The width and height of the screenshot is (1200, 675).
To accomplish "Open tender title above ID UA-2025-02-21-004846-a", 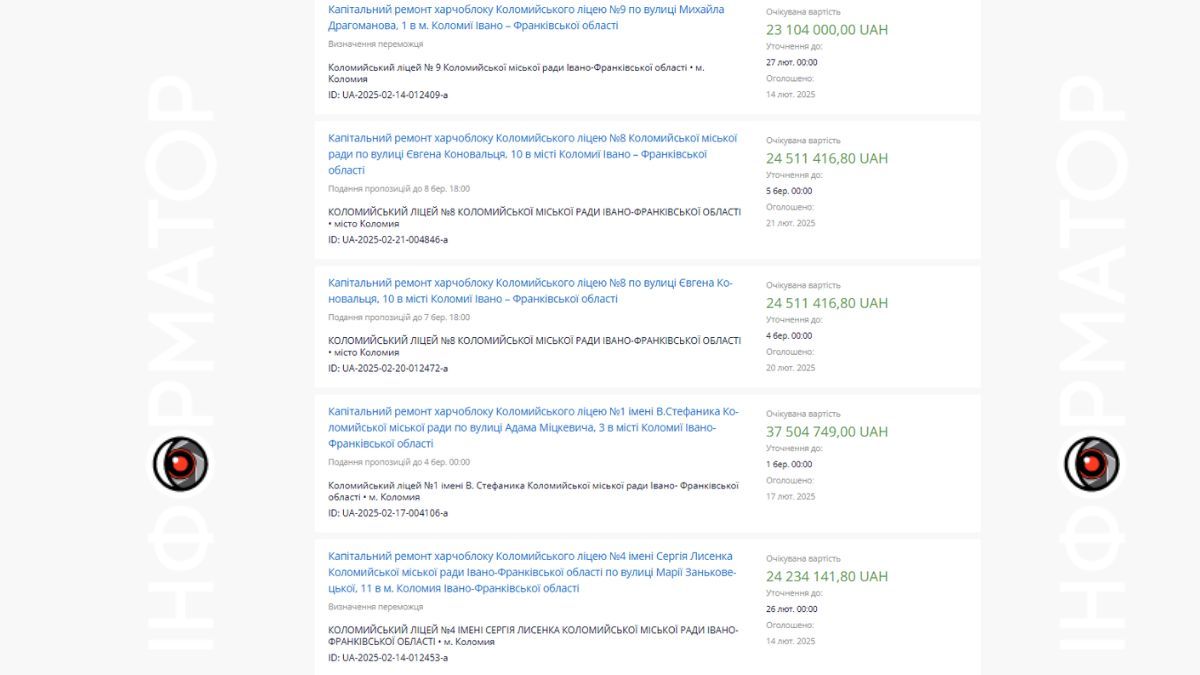I will coord(532,154).
